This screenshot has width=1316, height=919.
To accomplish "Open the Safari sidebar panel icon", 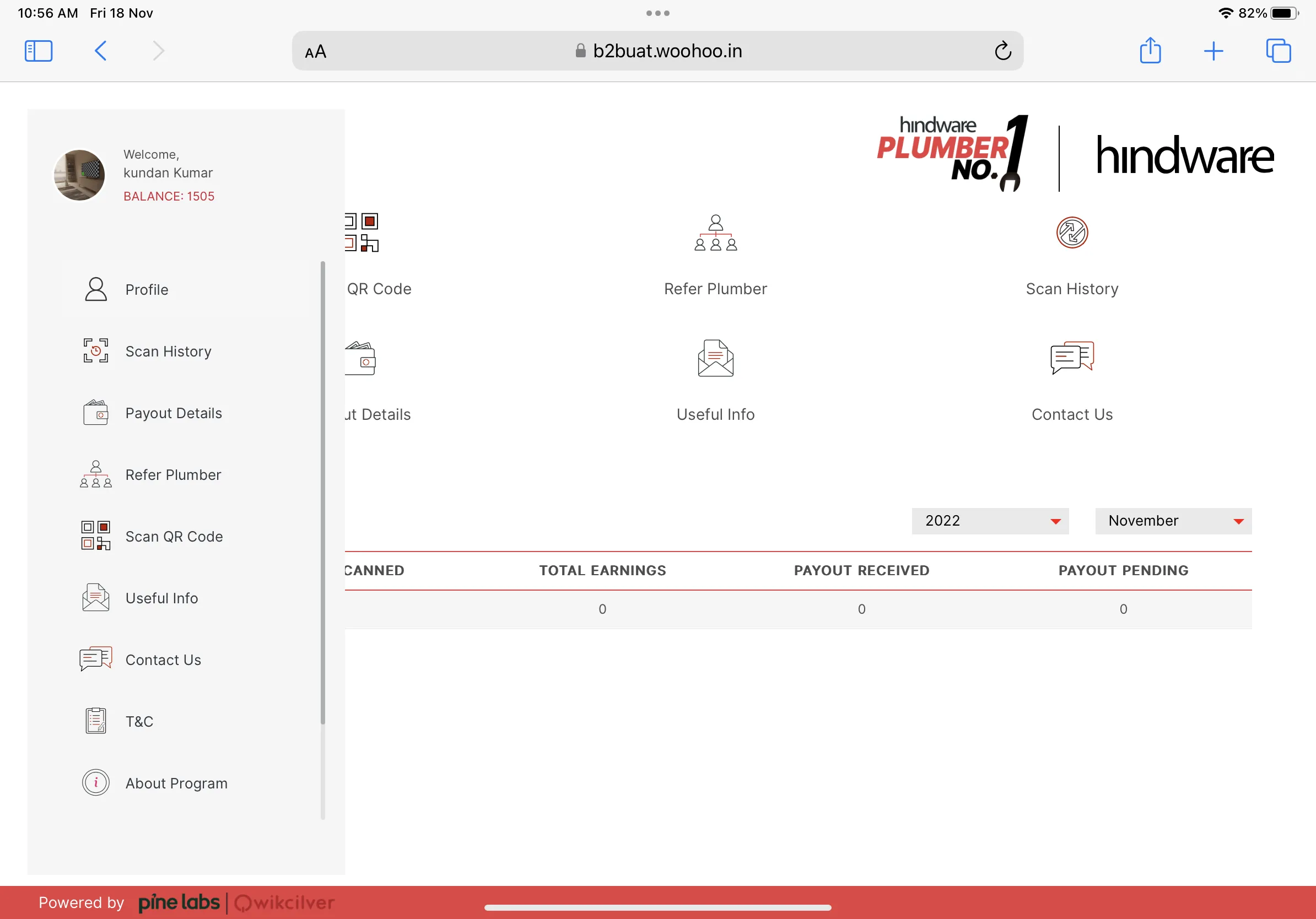I will pyautogui.click(x=39, y=51).
